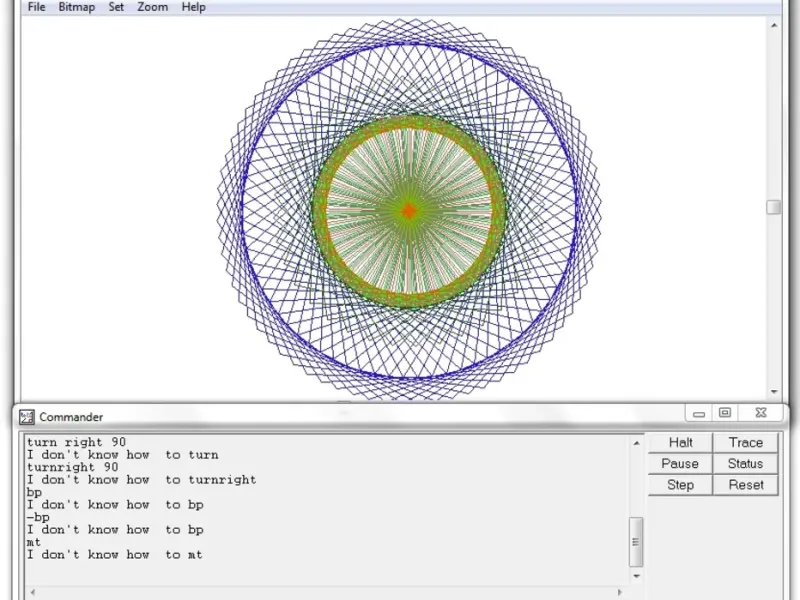Click the Commander history scroll-up arrow
Viewport: 800px width, 600px height.
tap(636, 443)
